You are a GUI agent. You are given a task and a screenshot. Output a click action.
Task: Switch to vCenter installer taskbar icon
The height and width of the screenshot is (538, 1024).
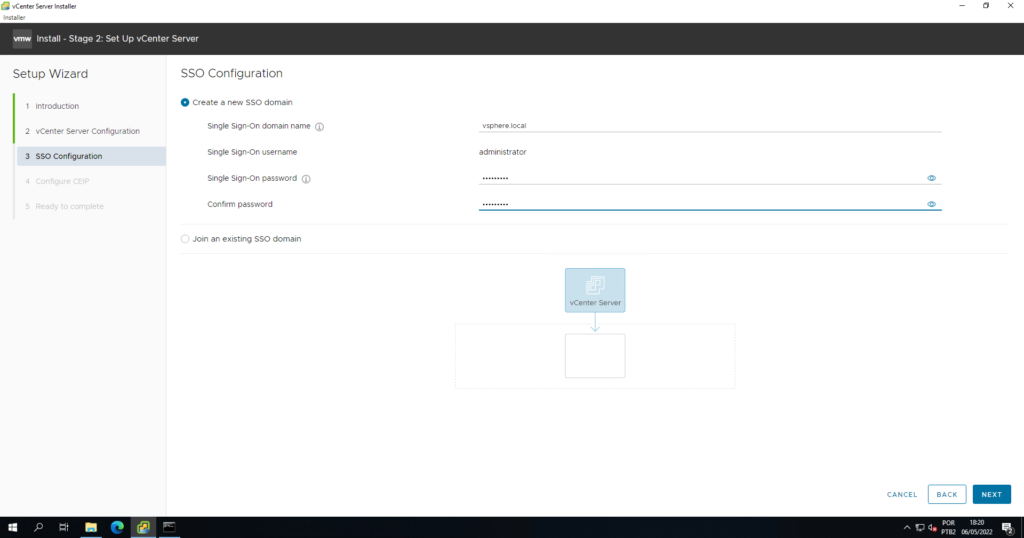pyautogui.click(x=143, y=527)
